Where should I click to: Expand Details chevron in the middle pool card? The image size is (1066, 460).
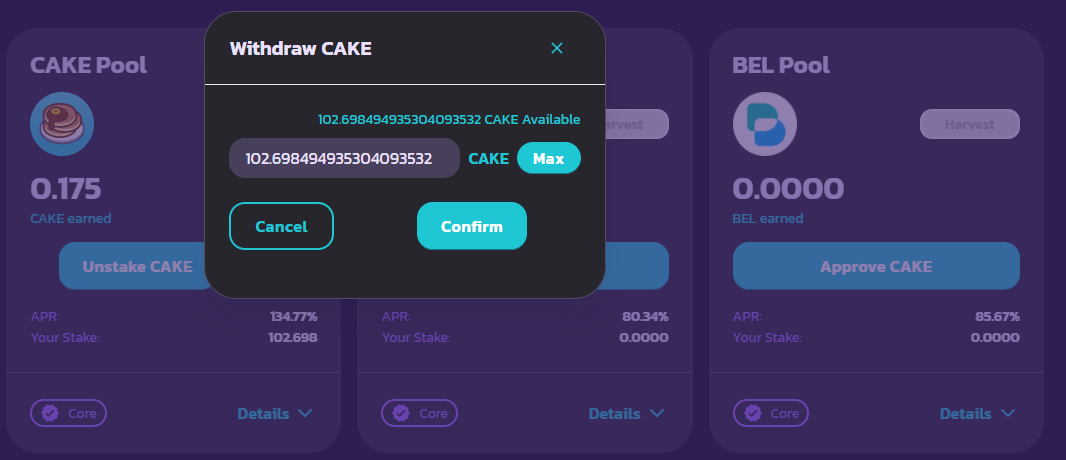[656, 413]
